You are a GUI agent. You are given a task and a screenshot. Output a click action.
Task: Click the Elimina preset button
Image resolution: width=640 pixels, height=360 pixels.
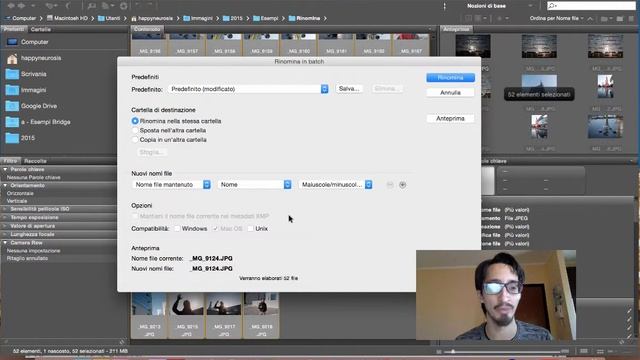coord(386,89)
